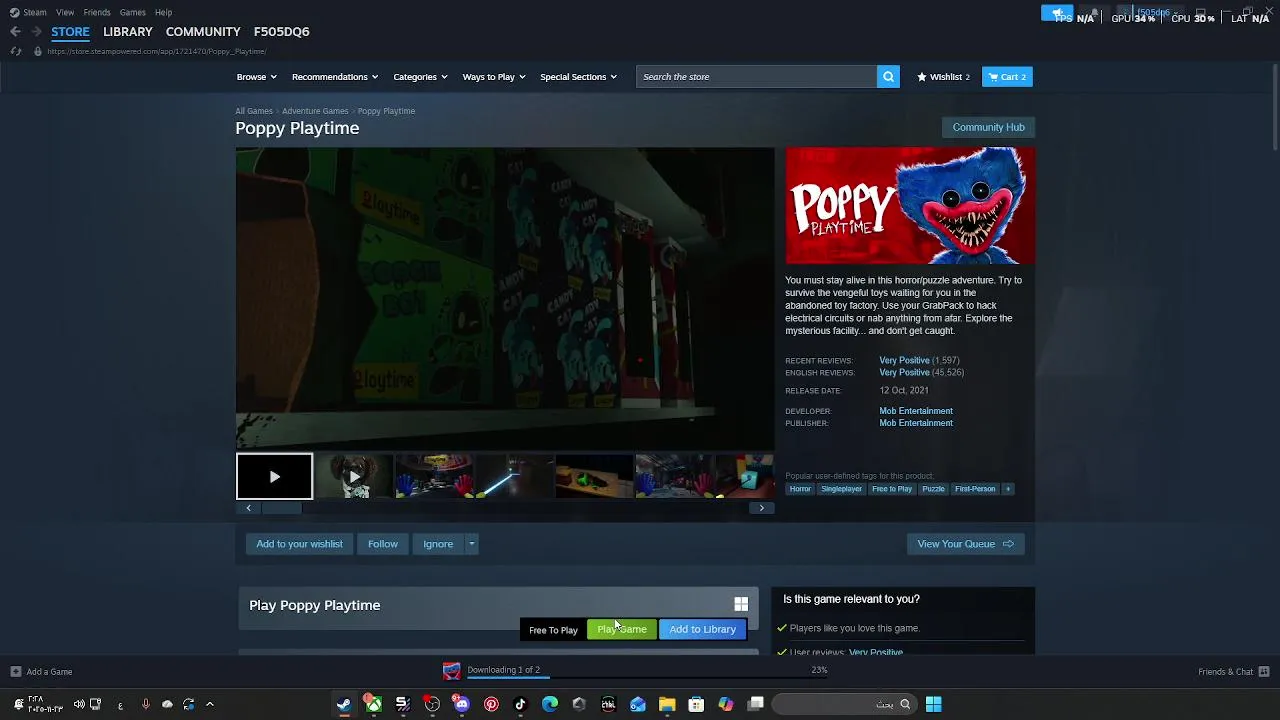Open the Mob Entertainment publisher link
1280x720 pixels.
point(916,423)
